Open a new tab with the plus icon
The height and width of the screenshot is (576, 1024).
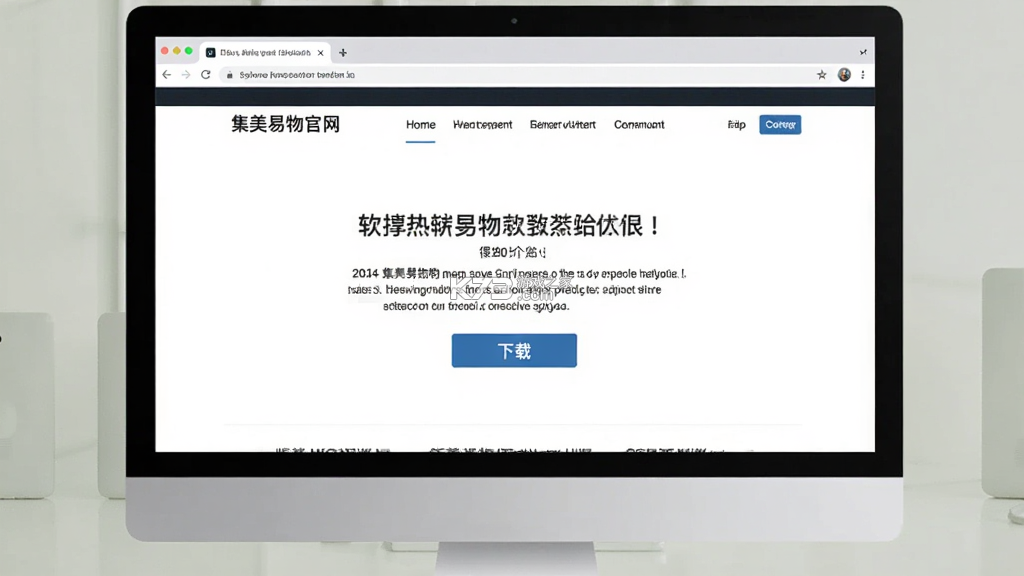[343, 53]
